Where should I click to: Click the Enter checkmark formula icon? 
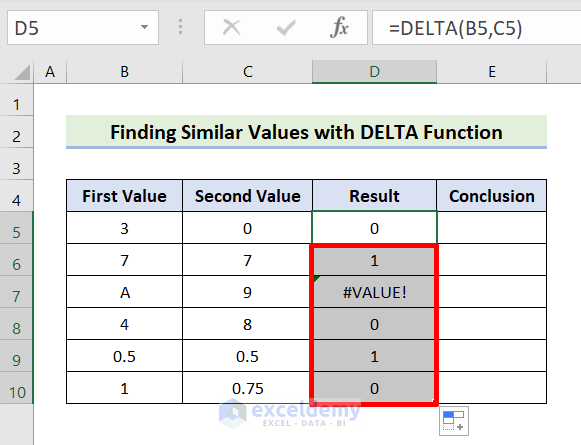pyautogui.click(x=286, y=28)
